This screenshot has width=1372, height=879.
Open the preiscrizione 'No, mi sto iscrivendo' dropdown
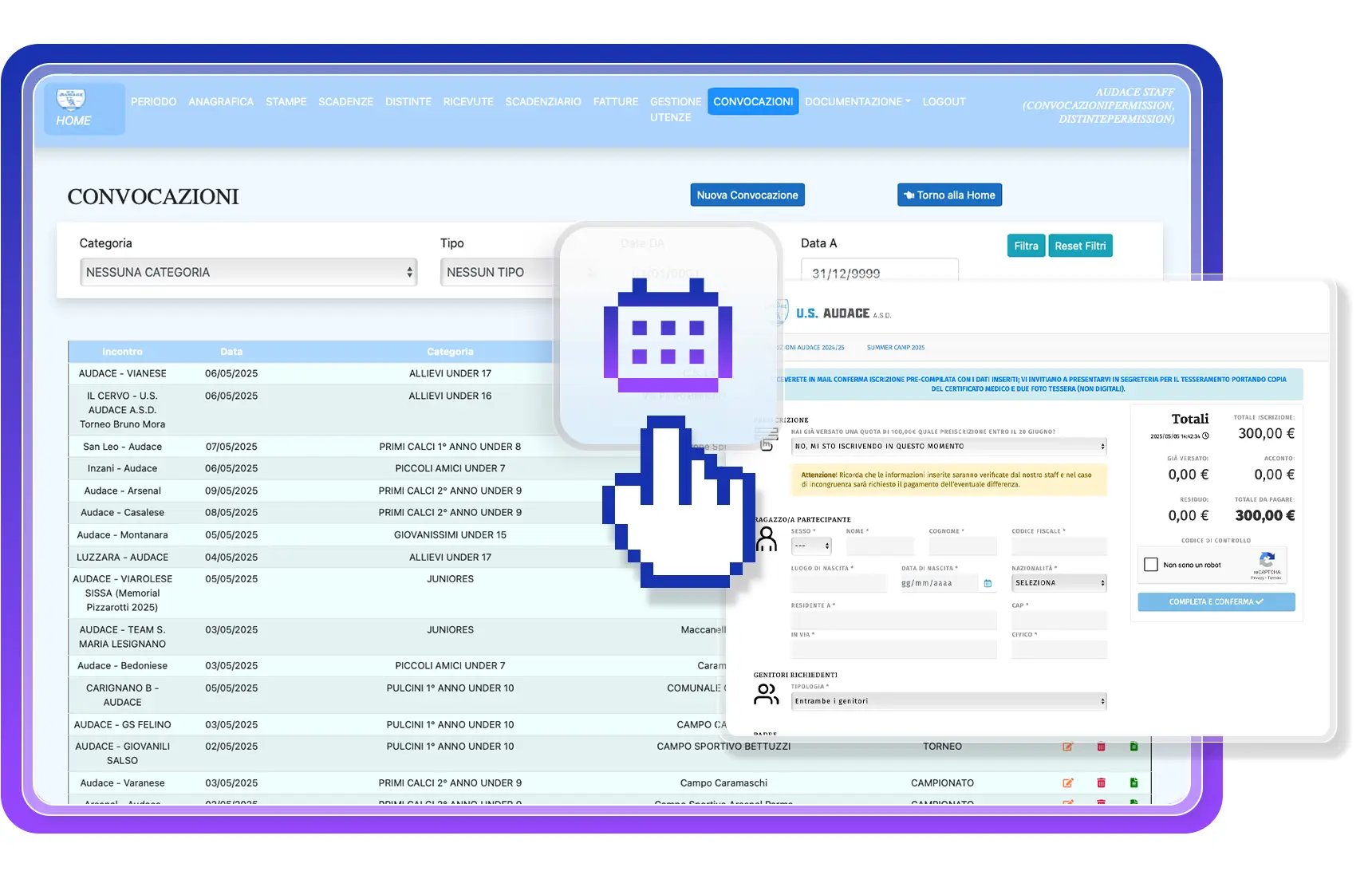[949, 446]
